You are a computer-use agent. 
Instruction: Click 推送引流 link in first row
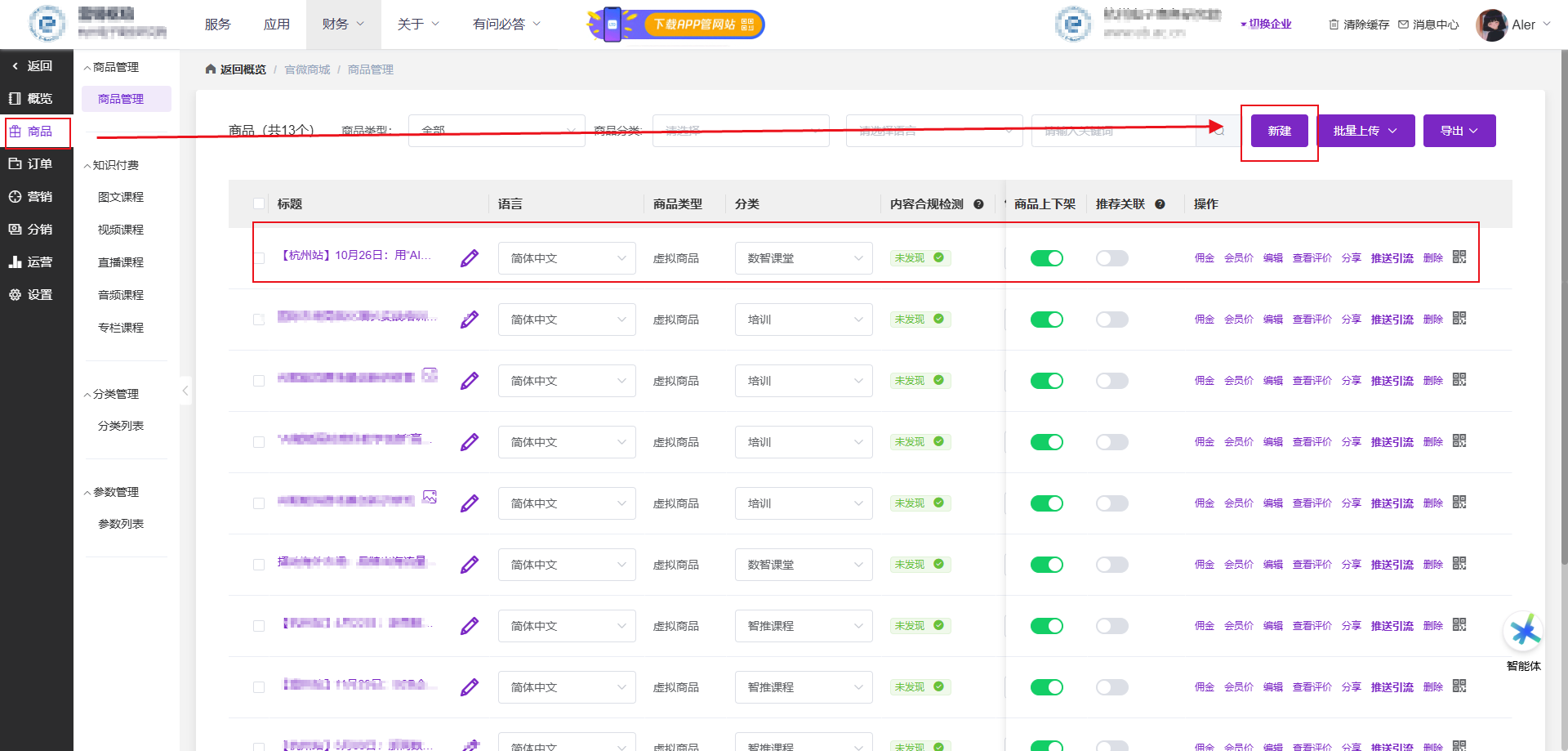tap(1392, 258)
